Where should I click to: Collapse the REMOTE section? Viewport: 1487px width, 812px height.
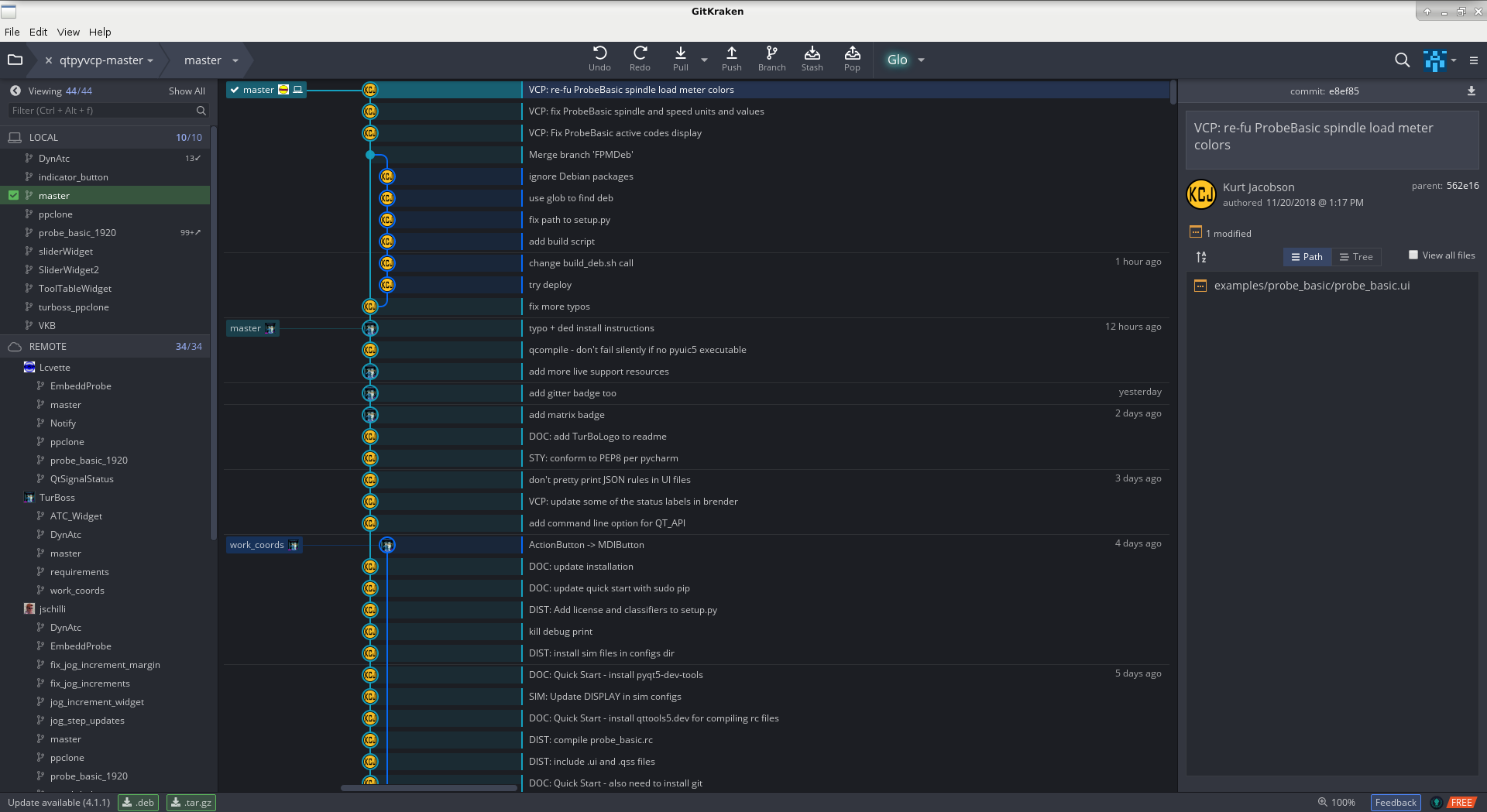click(x=105, y=346)
